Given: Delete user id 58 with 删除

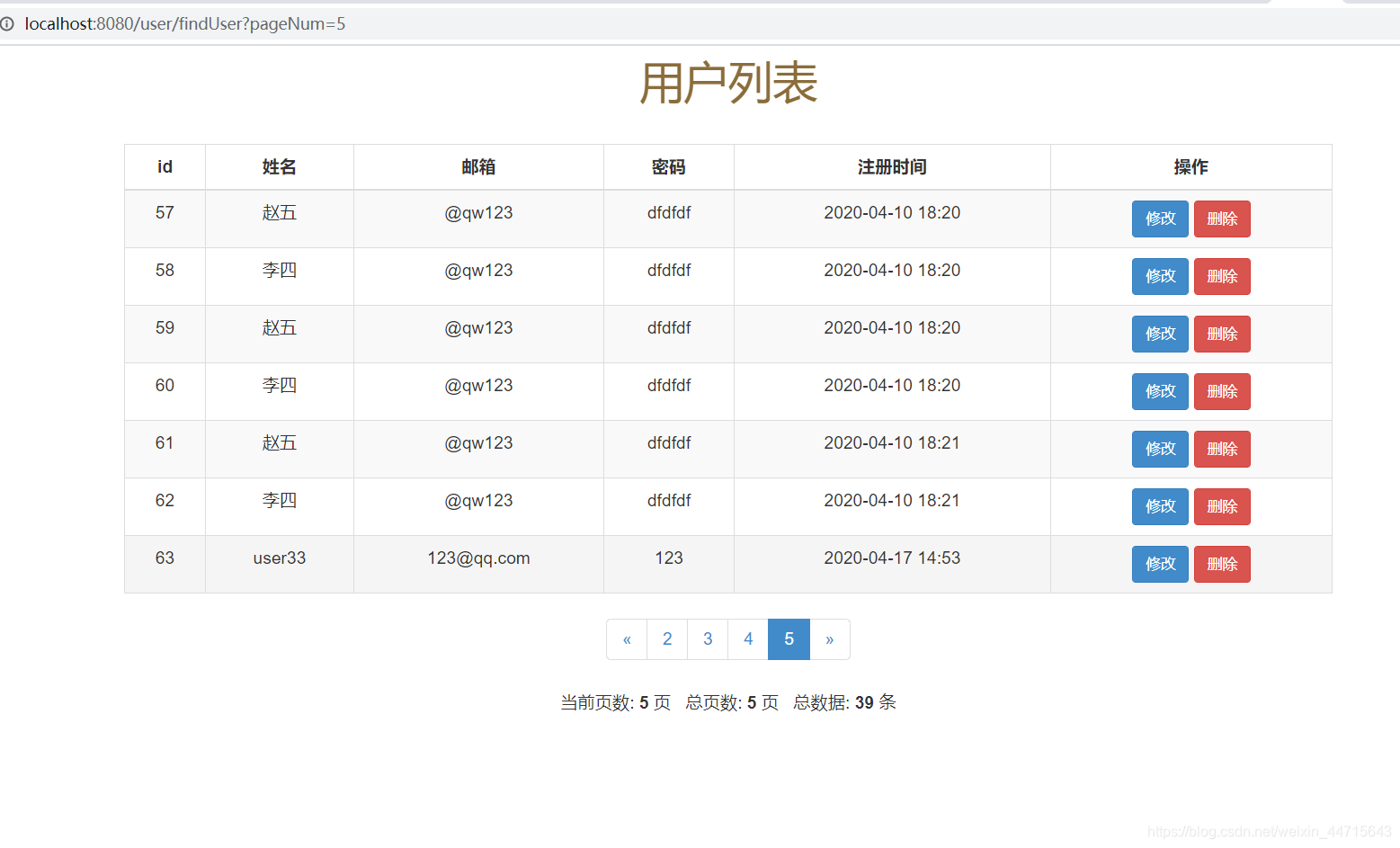Looking at the screenshot, I should [1222, 276].
